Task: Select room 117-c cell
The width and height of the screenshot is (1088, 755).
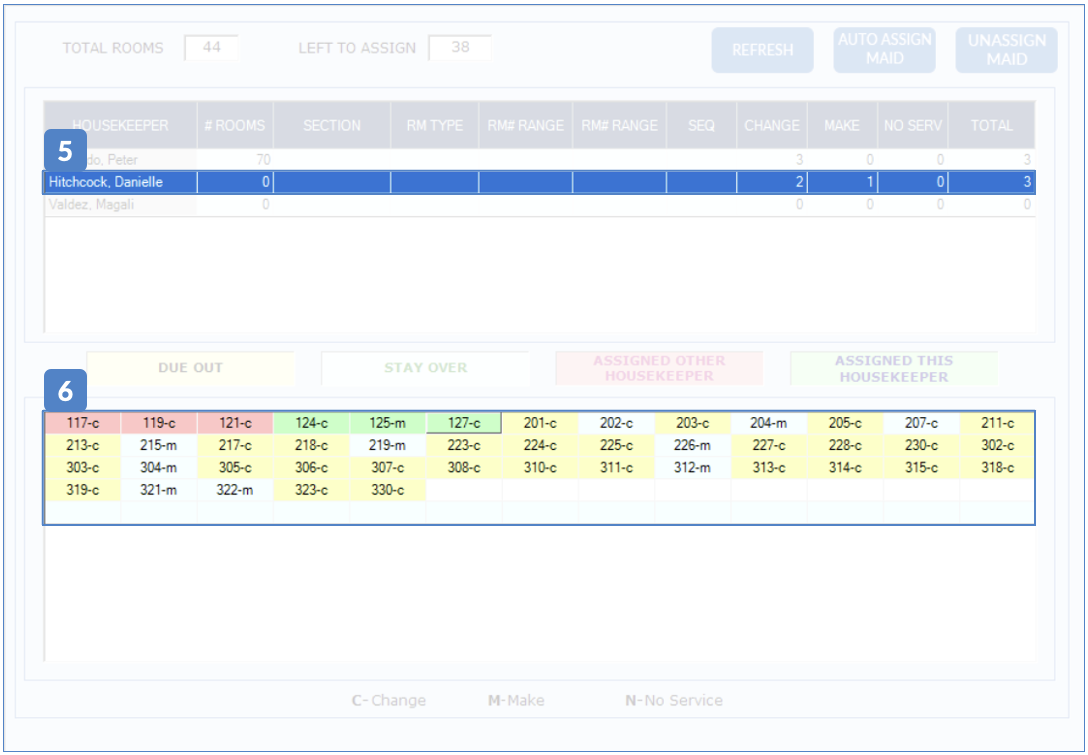Action: coord(82,424)
